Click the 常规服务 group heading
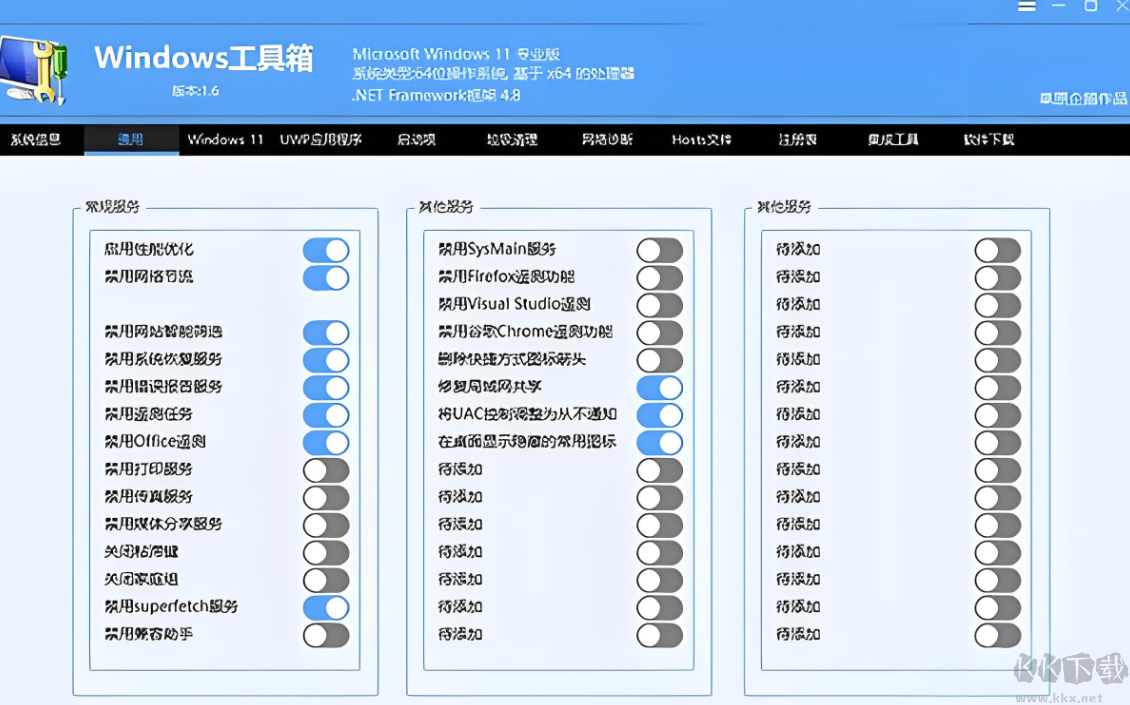This screenshot has width=1130, height=705. click(112, 207)
